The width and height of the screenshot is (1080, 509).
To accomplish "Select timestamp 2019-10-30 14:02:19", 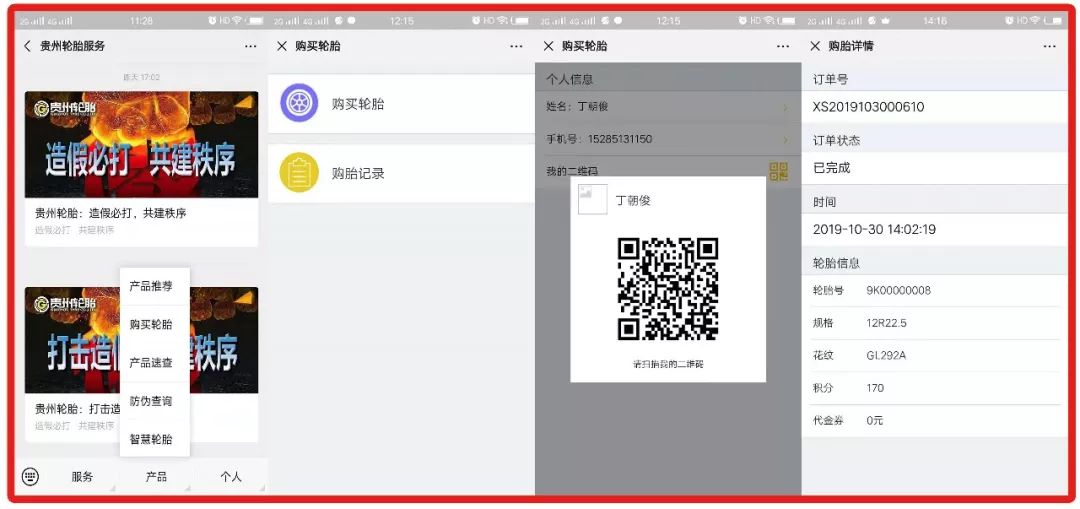I will 874,229.
